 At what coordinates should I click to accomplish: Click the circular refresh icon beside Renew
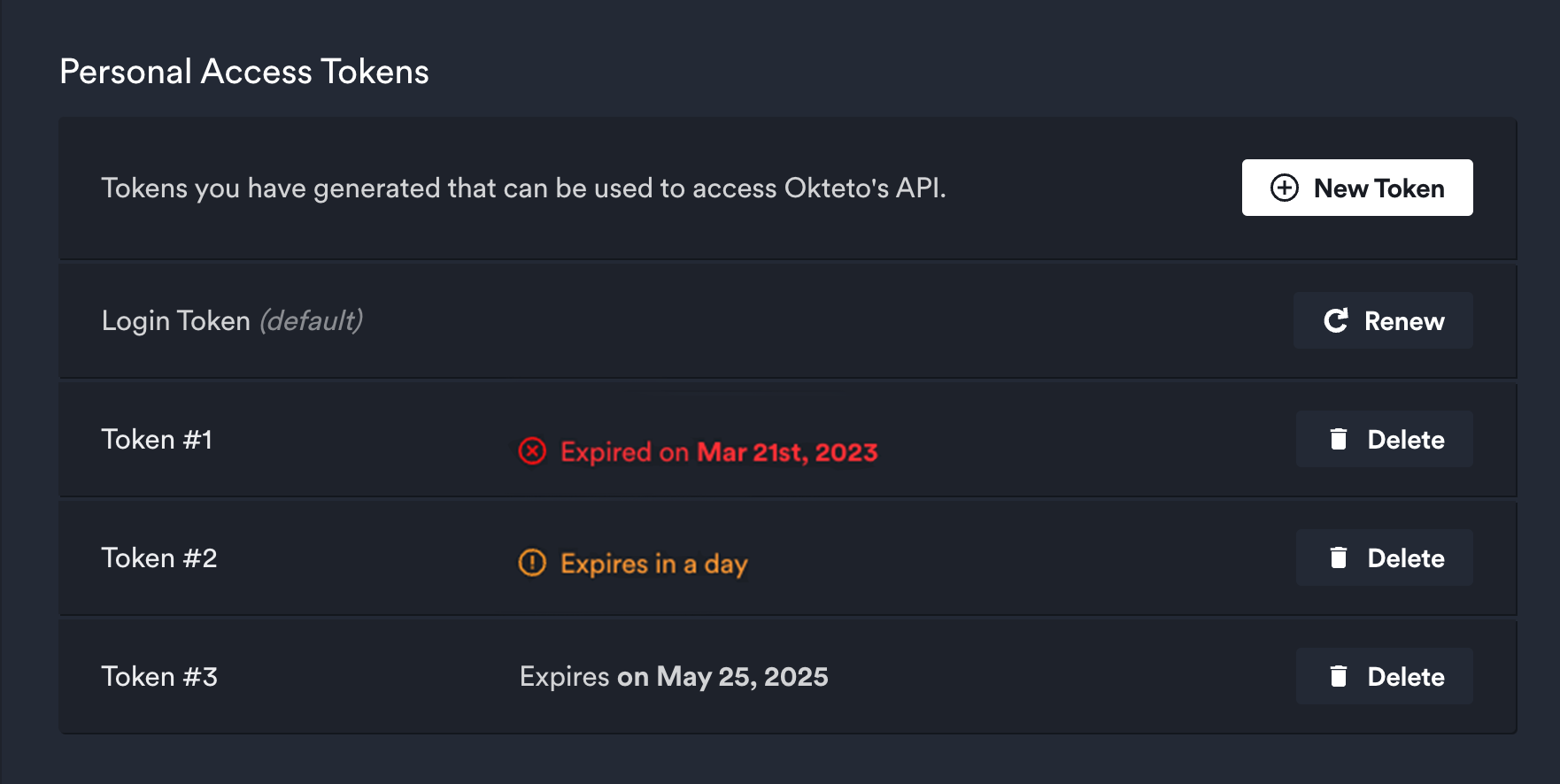point(1337,320)
